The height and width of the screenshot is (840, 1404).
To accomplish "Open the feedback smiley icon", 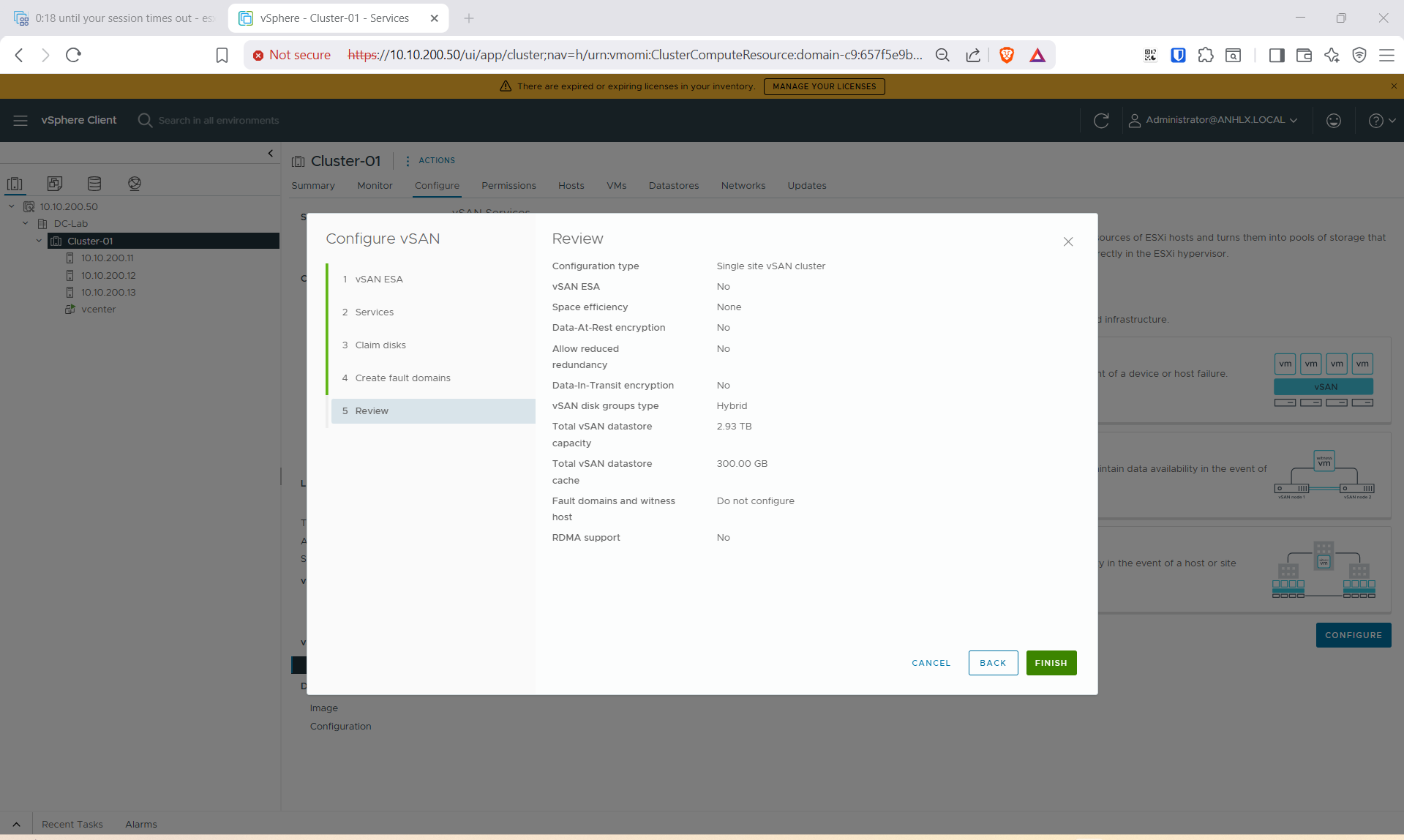I will click(x=1334, y=120).
